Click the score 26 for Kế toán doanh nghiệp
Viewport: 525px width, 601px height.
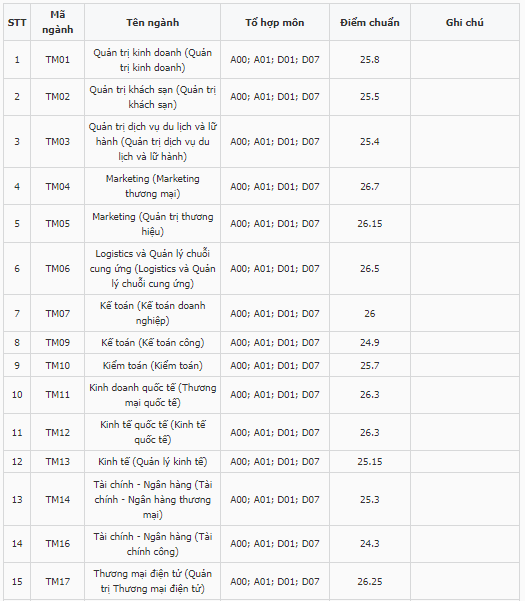(x=370, y=314)
